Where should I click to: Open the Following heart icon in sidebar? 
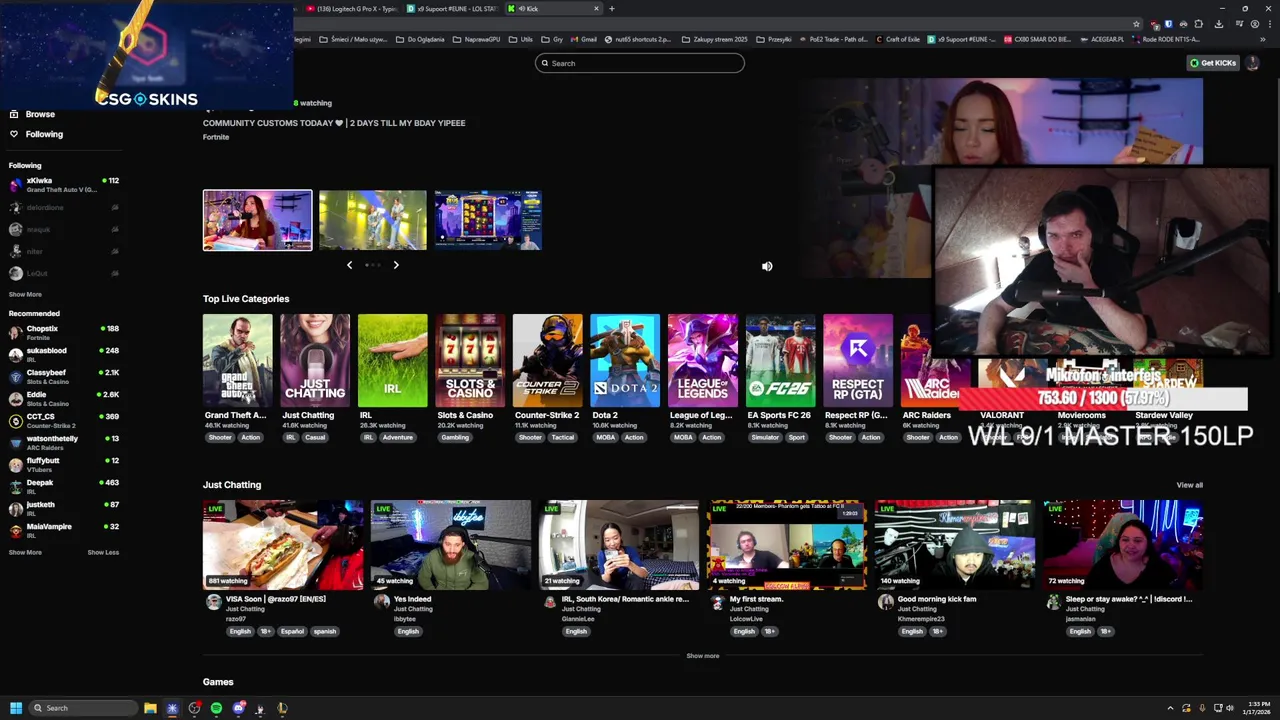pos(14,134)
